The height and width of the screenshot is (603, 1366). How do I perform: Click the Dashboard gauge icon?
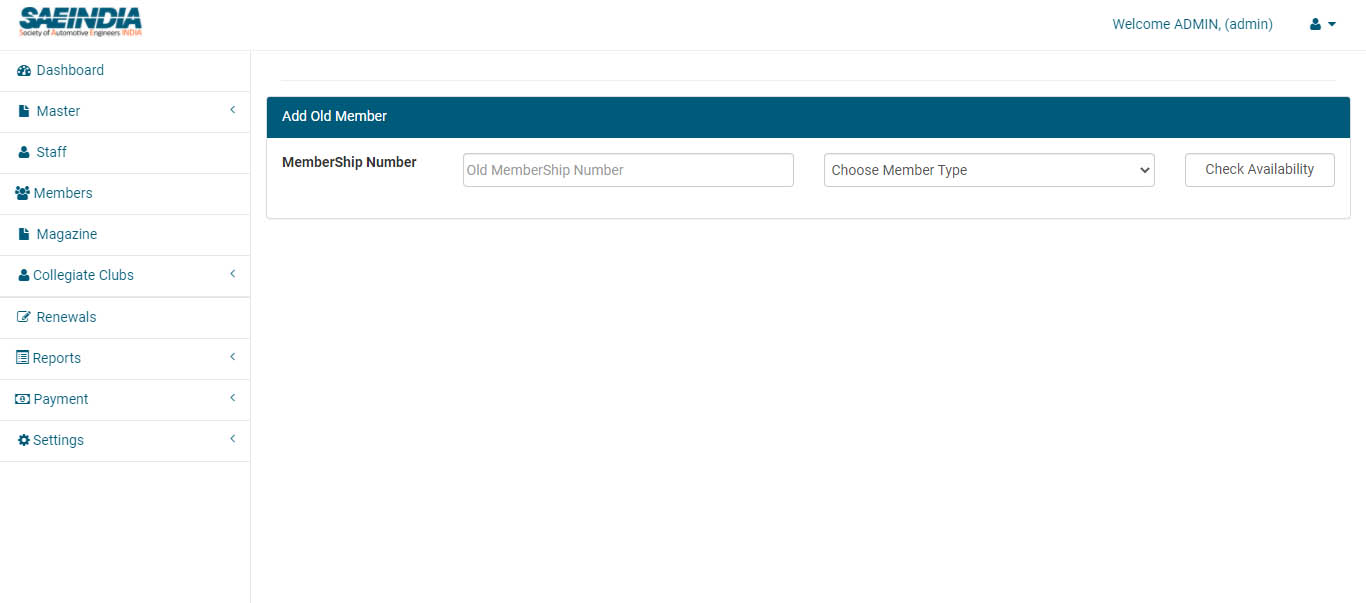pos(24,71)
